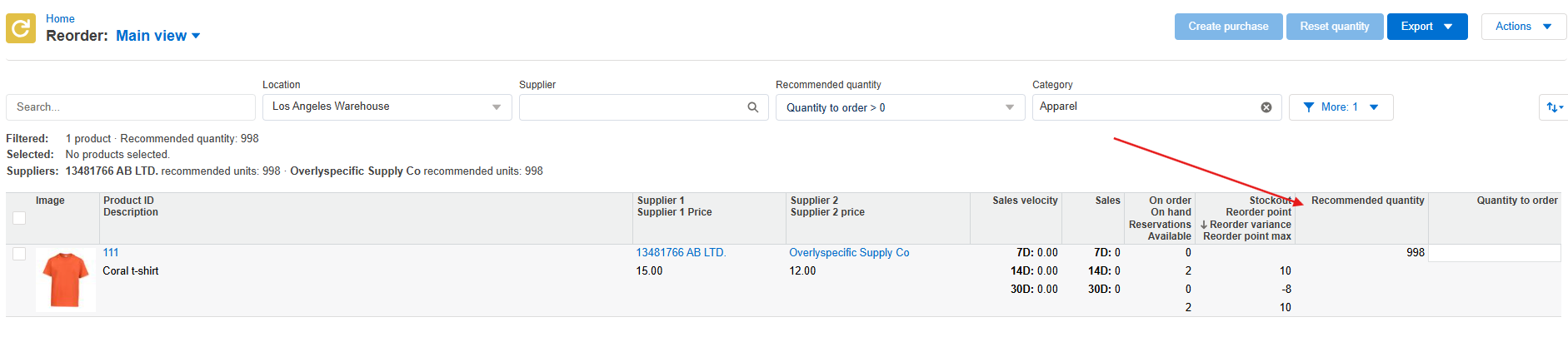
Task: Click the Supplier search magnifier icon
Action: click(752, 107)
